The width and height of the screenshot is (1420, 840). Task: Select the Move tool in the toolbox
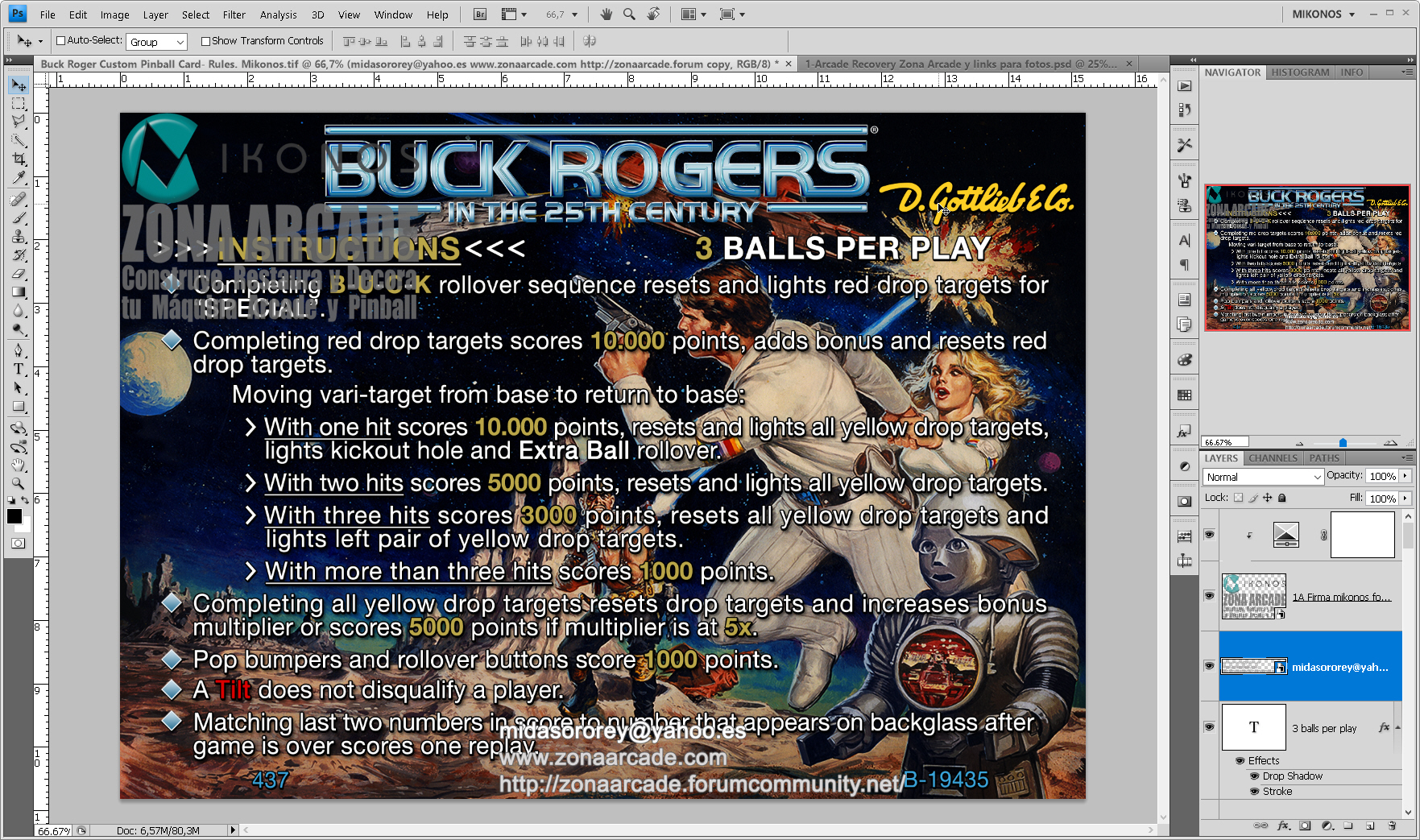19,85
